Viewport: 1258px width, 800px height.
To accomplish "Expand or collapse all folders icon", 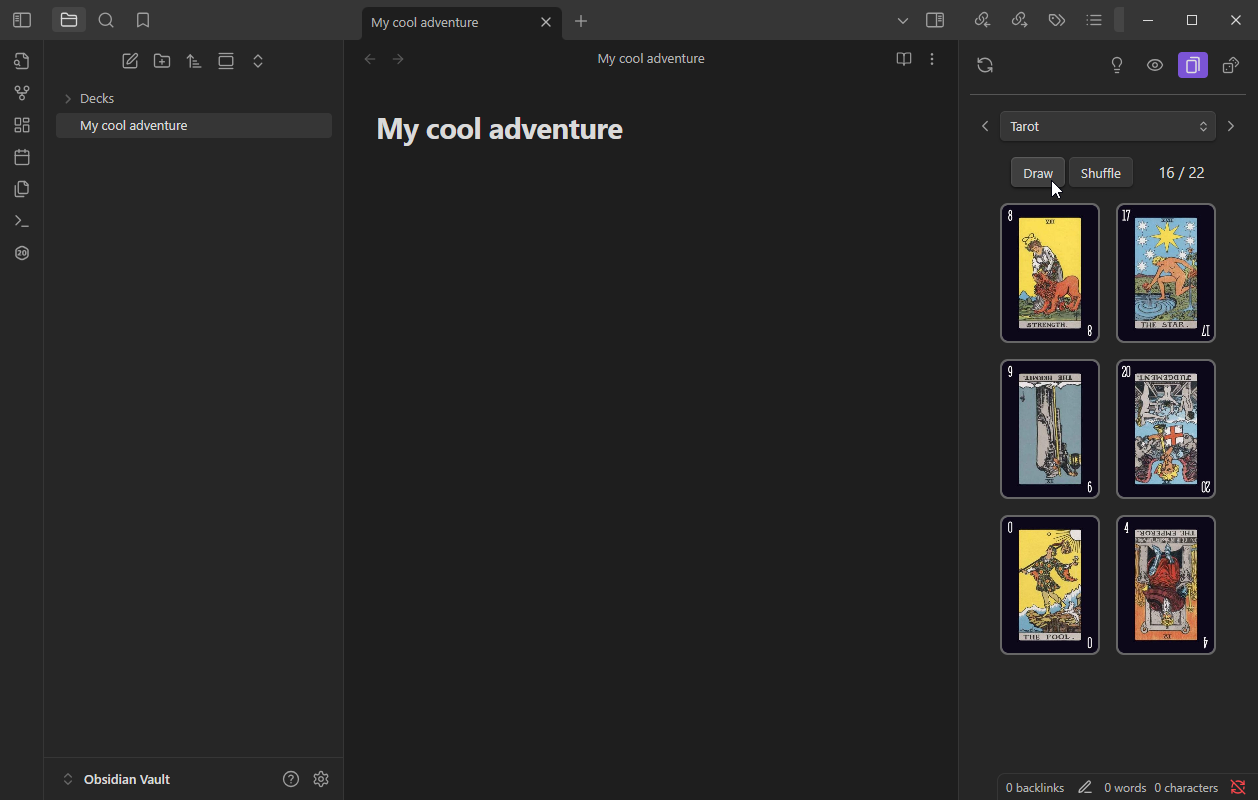I will 258,61.
